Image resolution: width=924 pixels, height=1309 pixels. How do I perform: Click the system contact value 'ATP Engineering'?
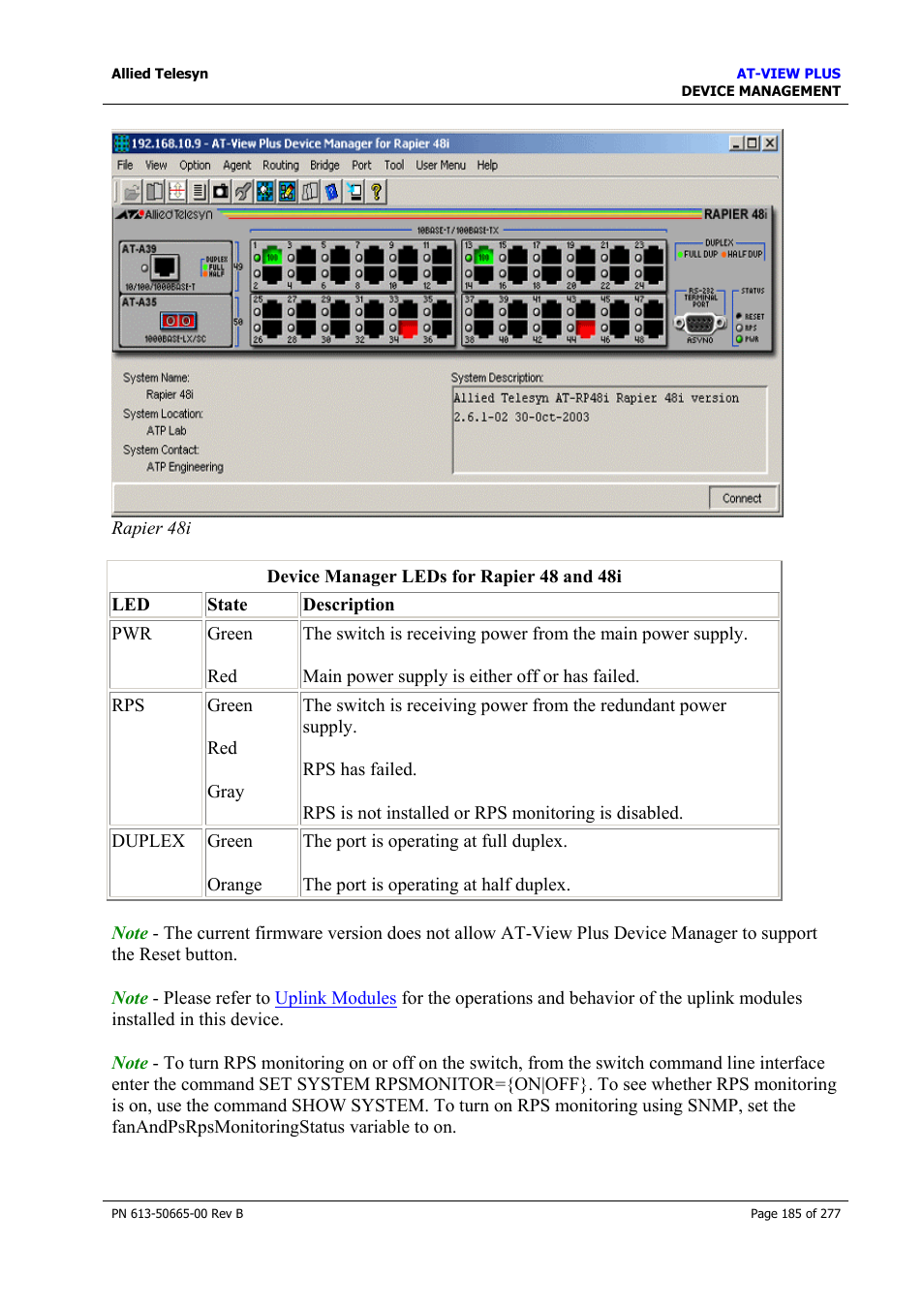pyautogui.click(x=185, y=467)
